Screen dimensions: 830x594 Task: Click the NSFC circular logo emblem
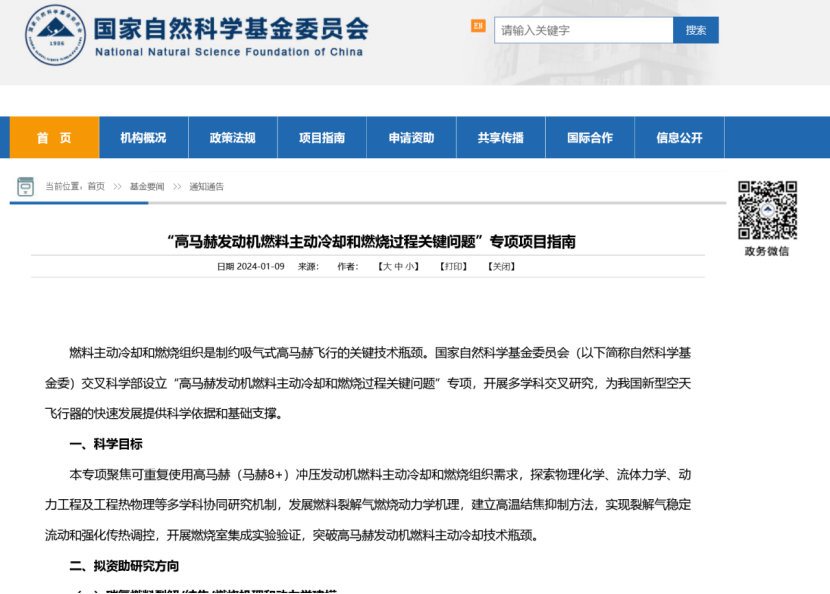[x=55, y=35]
